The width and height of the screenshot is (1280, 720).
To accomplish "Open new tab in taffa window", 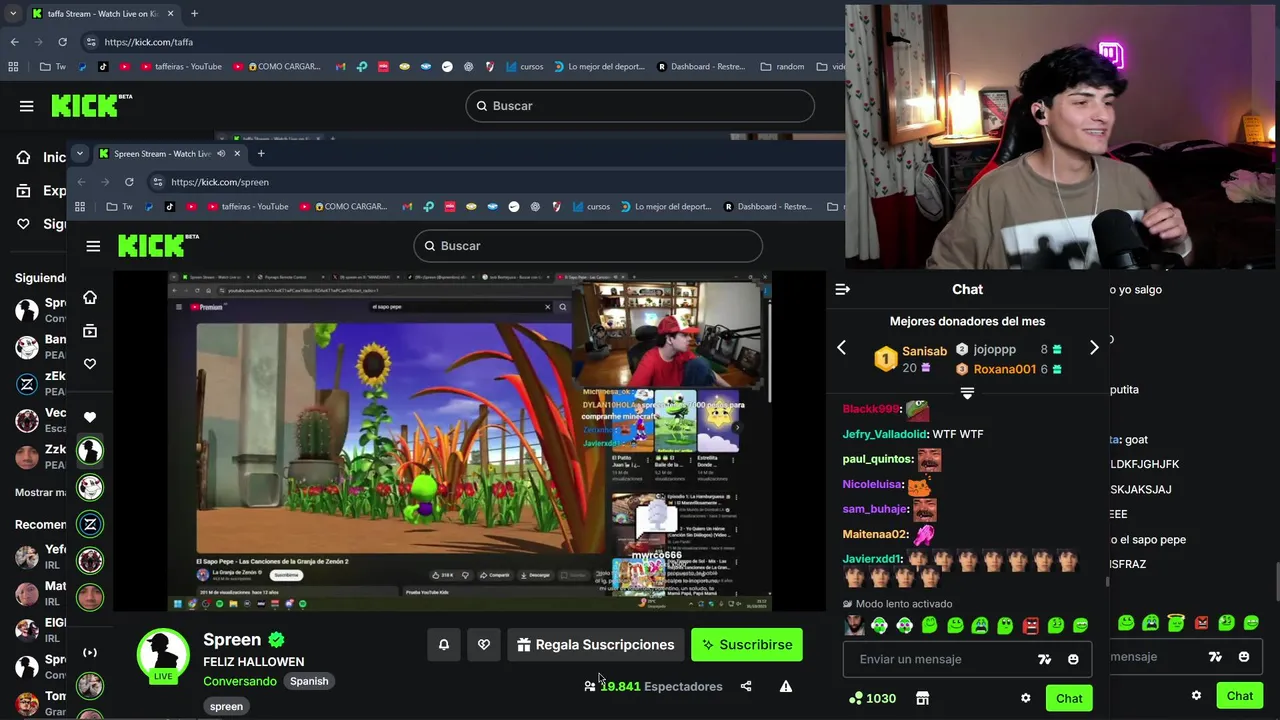I will pos(194,14).
